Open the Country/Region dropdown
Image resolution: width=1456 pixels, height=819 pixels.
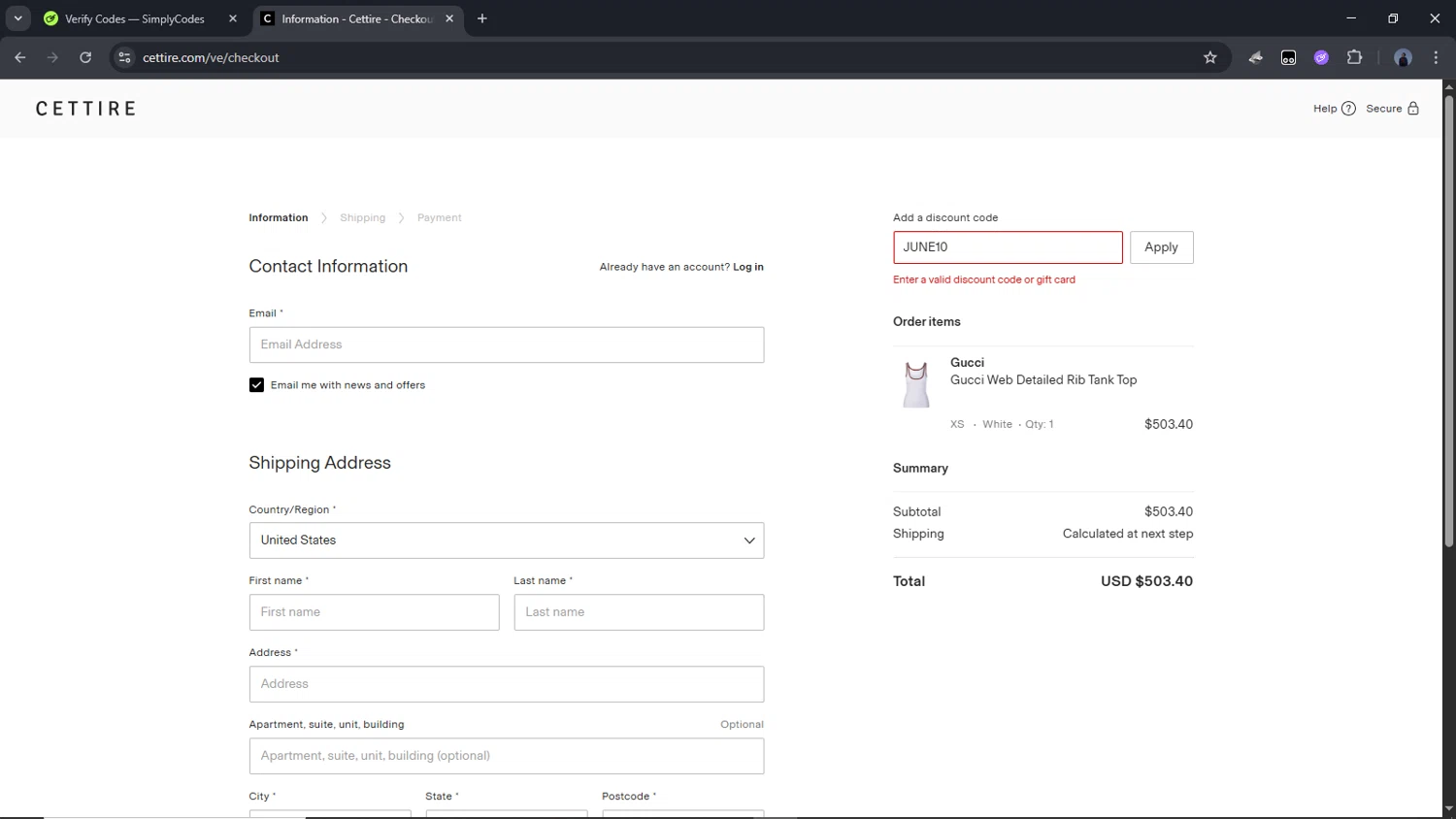point(506,541)
